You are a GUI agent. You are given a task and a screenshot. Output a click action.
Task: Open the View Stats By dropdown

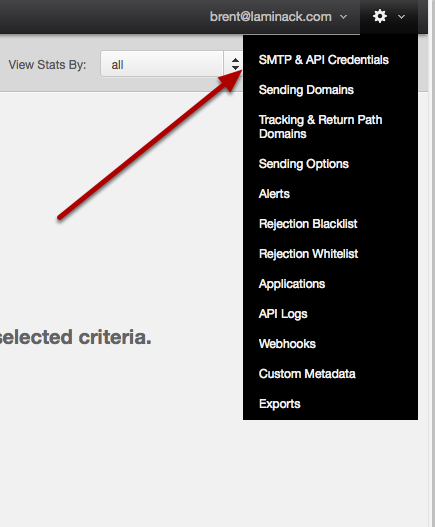click(x=171, y=64)
